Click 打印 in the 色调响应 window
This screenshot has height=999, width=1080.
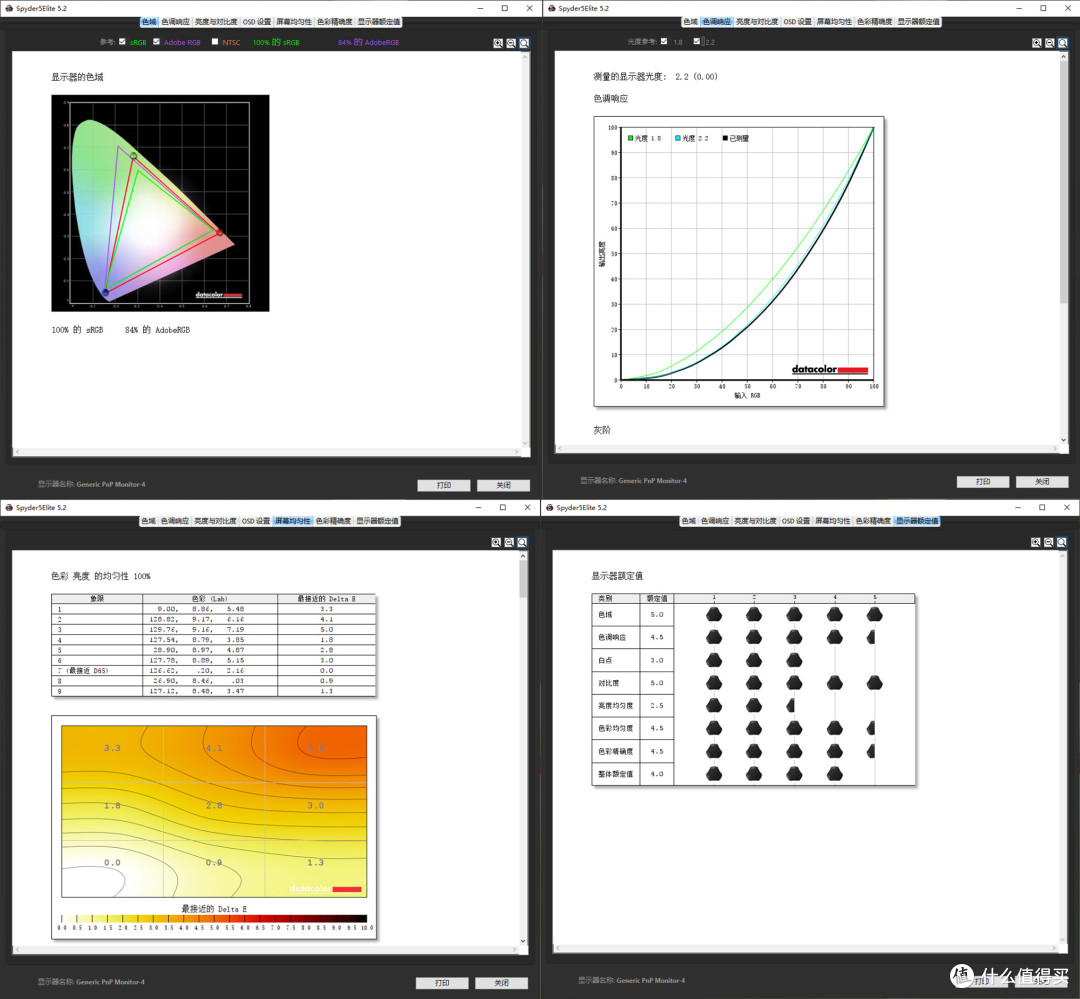[x=983, y=482]
